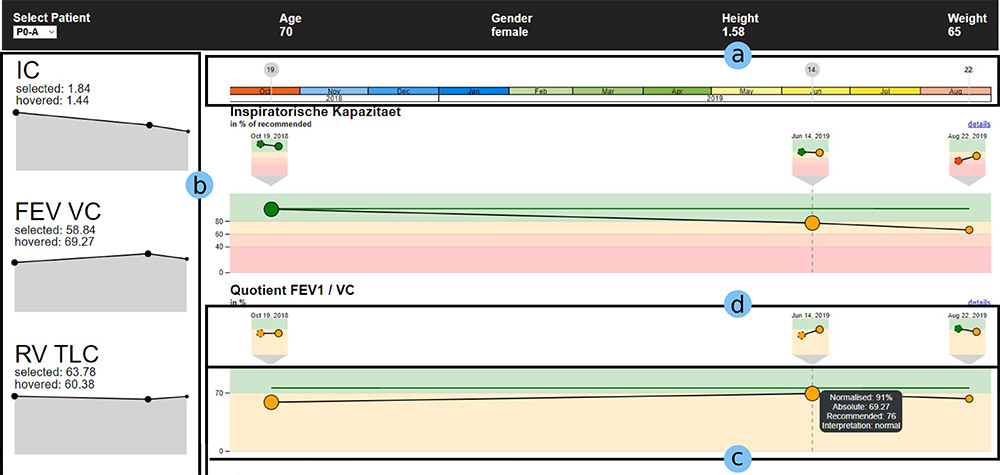1000x475 pixels.
Task: Click Oct 19, 2018 glyph under Quotient FEV1 / VC
Action: point(270,342)
